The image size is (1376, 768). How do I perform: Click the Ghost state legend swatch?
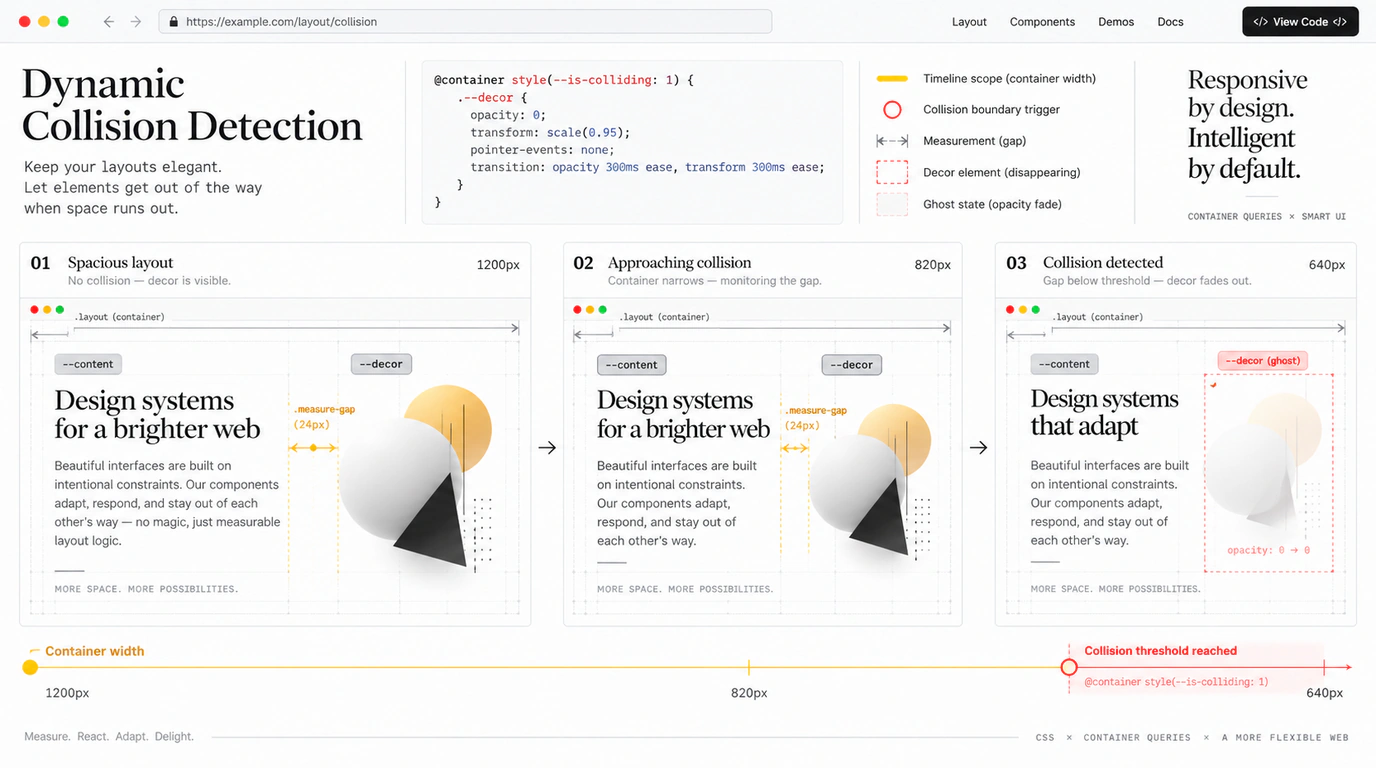[x=892, y=204]
